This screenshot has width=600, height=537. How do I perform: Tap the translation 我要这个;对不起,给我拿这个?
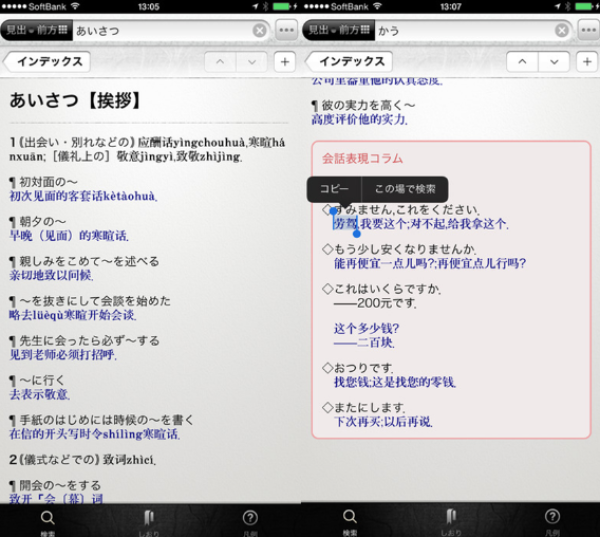(x=434, y=224)
